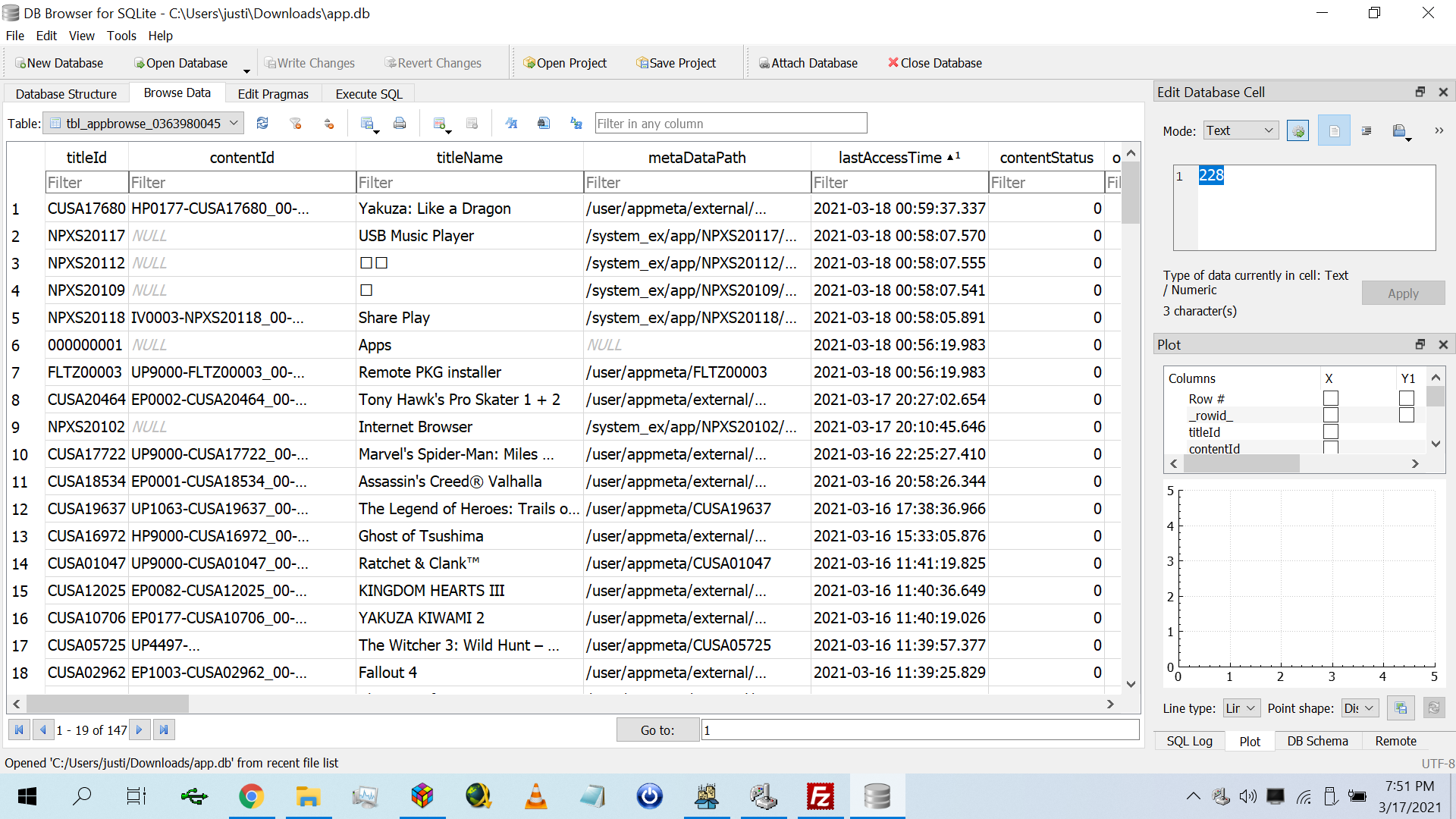Open VLC media player from the taskbar
Screen dimensions: 1456x819
[536, 796]
